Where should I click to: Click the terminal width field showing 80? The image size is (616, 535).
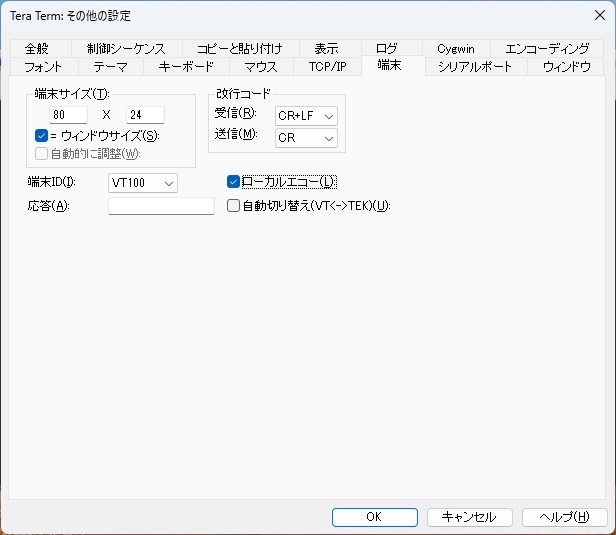pyautogui.click(x=68, y=115)
